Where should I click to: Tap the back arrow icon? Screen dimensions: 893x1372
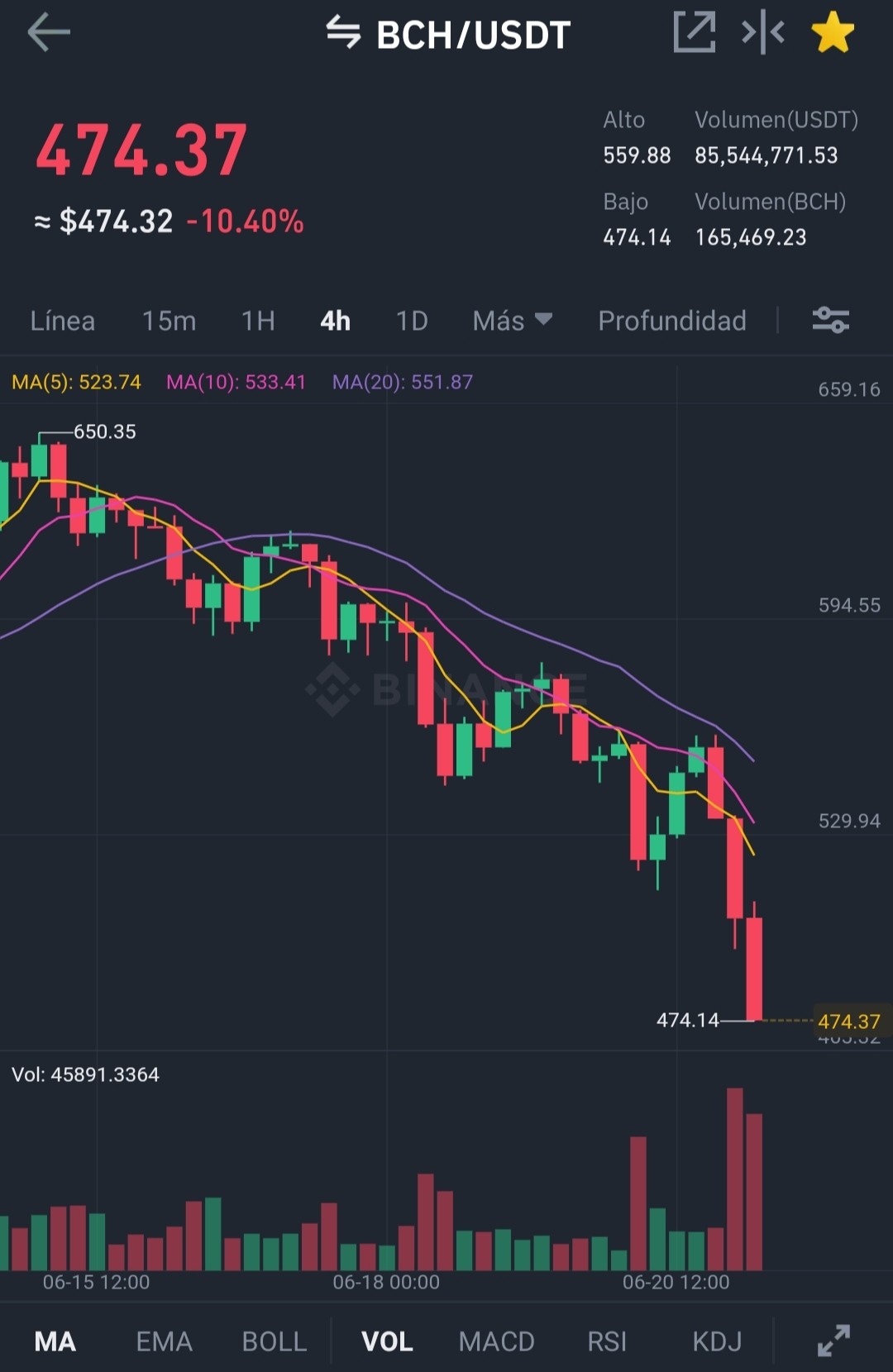pyautogui.click(x=49, y=33)
